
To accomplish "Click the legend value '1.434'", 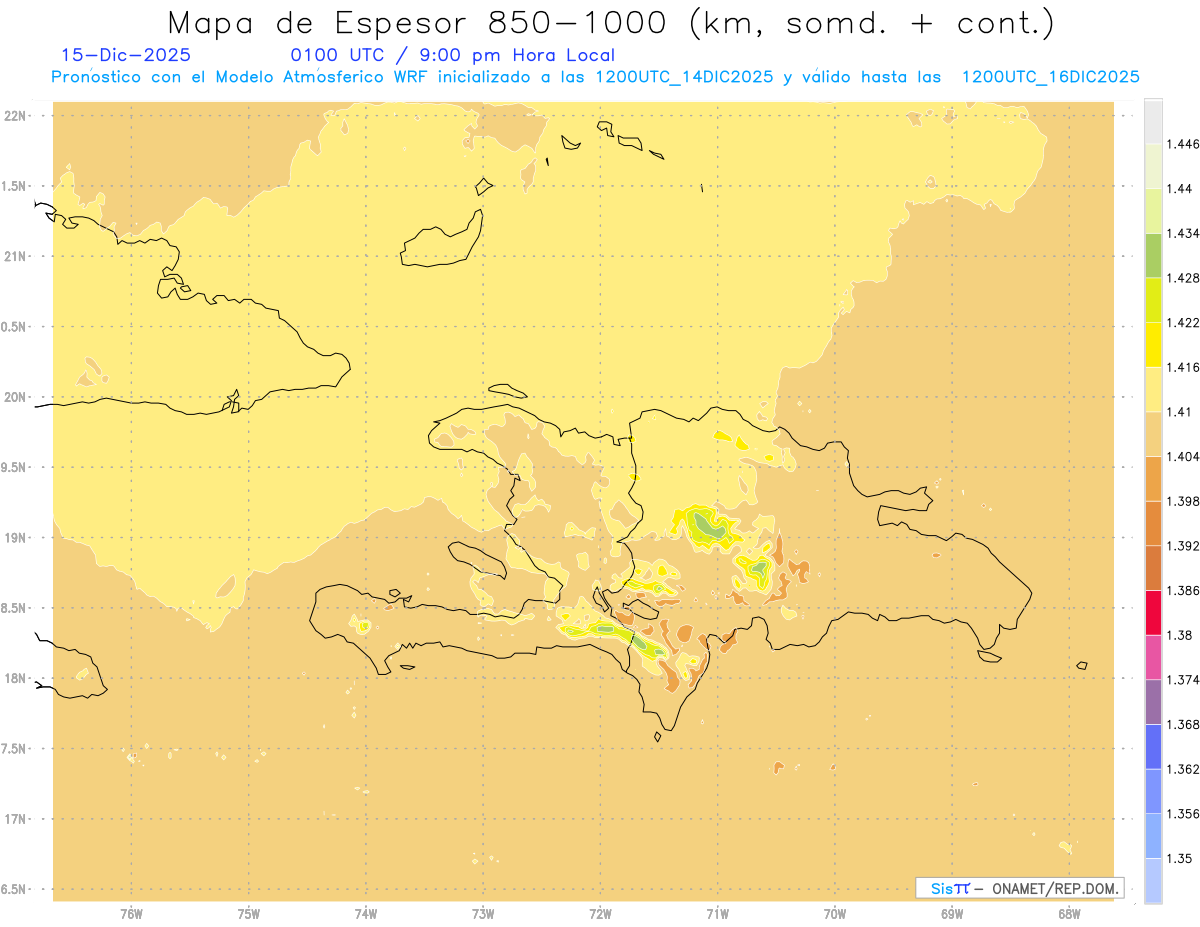I will point(1183,233).
